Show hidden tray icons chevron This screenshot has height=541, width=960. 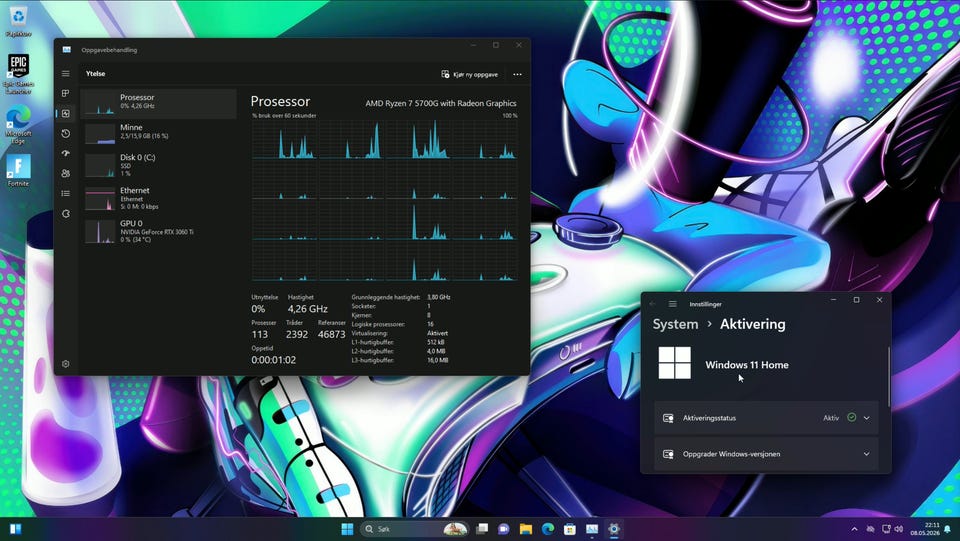855,529
